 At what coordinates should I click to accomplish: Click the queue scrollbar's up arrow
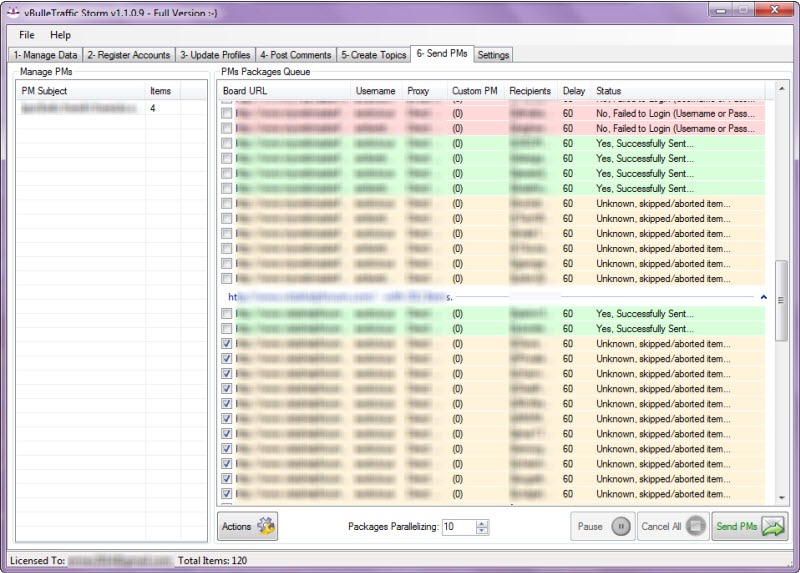pos(781,88)
